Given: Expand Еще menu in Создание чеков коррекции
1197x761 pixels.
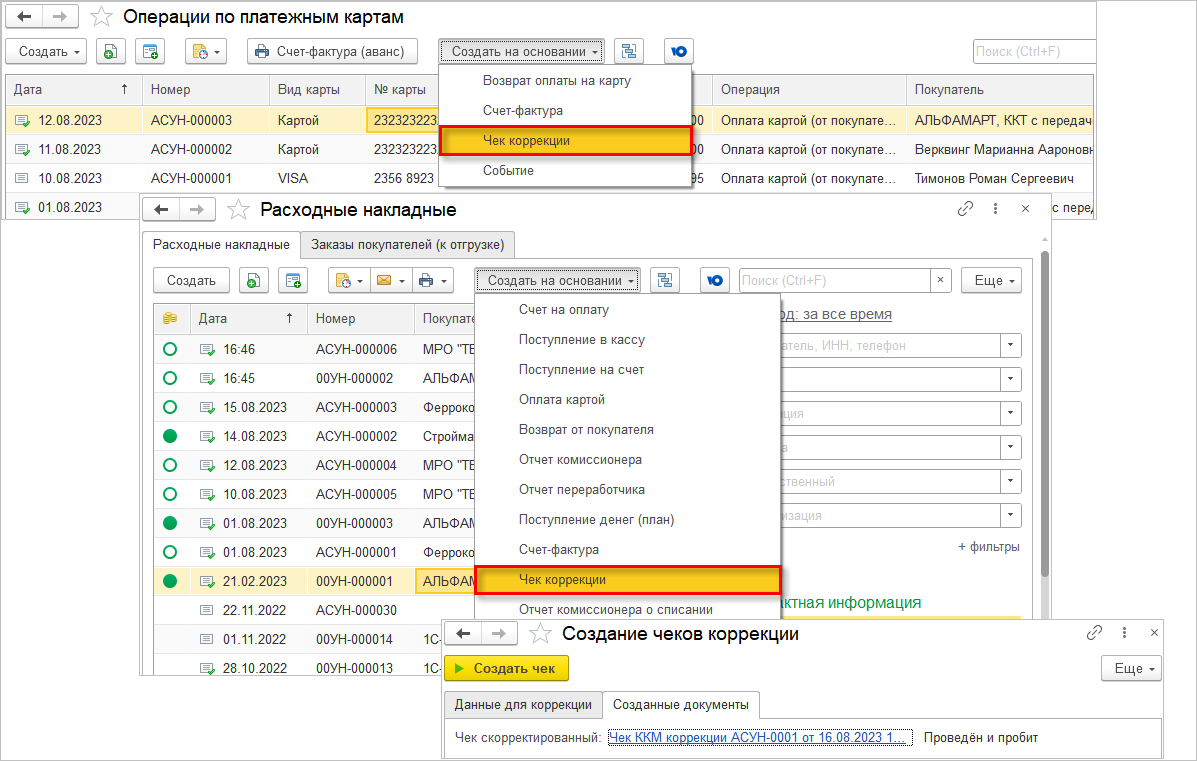Looking at the screenshot, I should 1131,669.
